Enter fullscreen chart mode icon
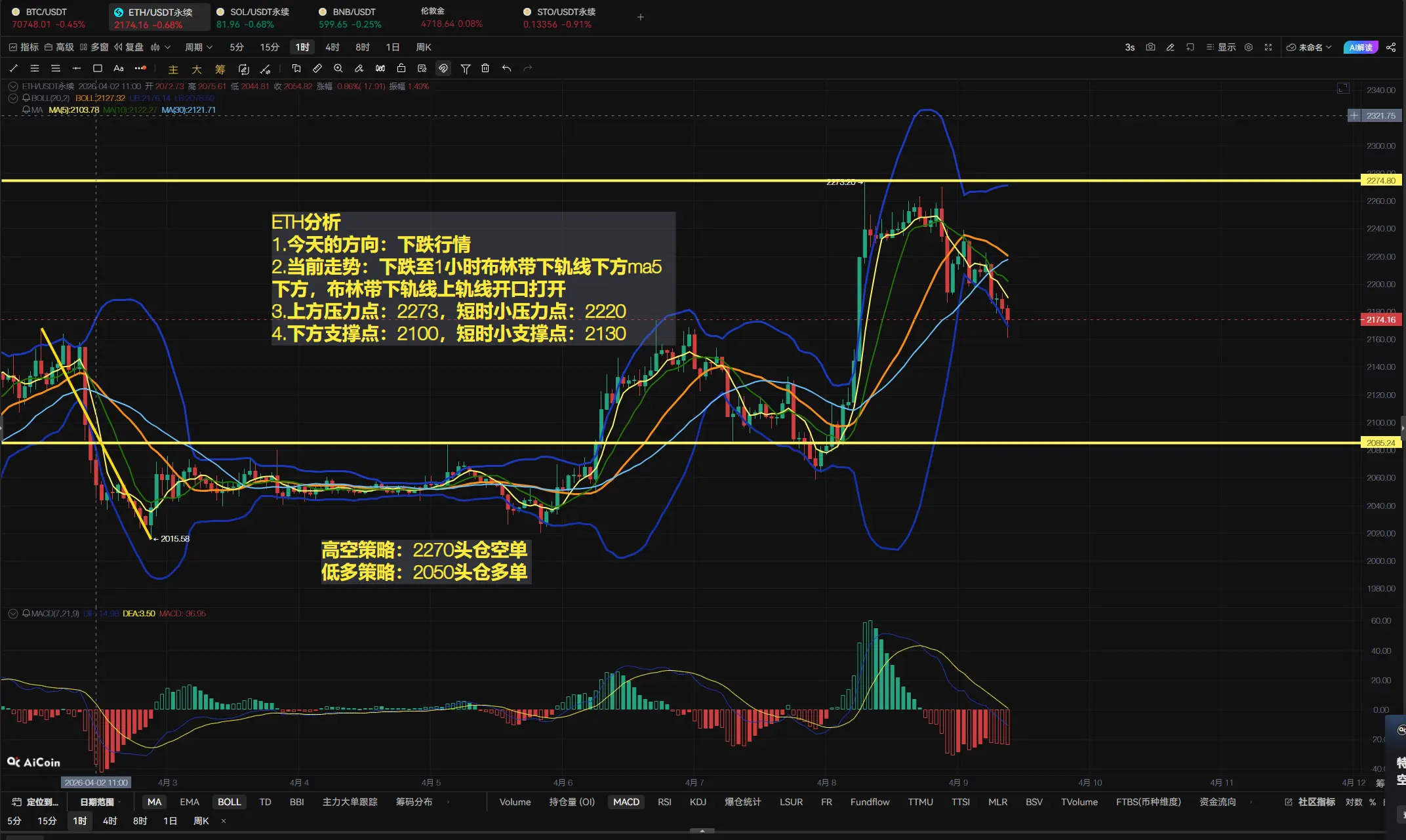 click(x=1268, y=47)
